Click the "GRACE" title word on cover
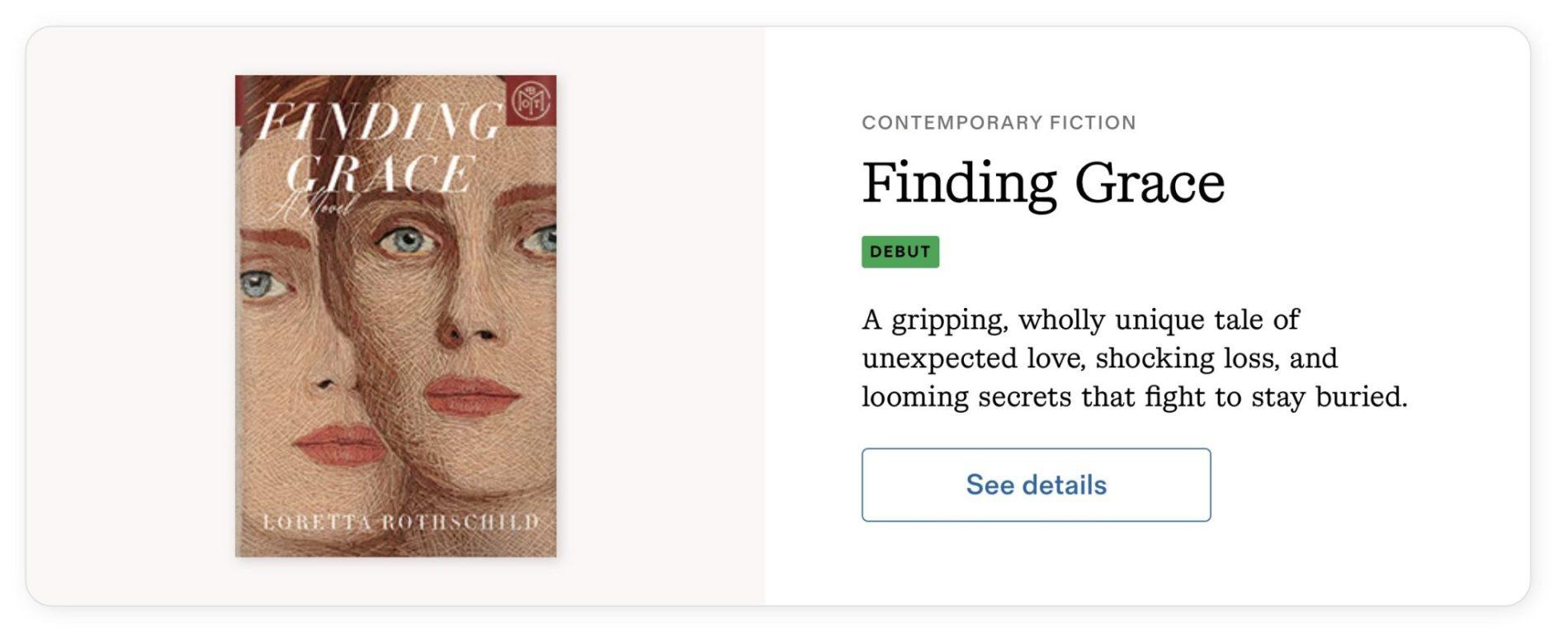The height and width of the screenshot is (635, 1568). [380, 173]
